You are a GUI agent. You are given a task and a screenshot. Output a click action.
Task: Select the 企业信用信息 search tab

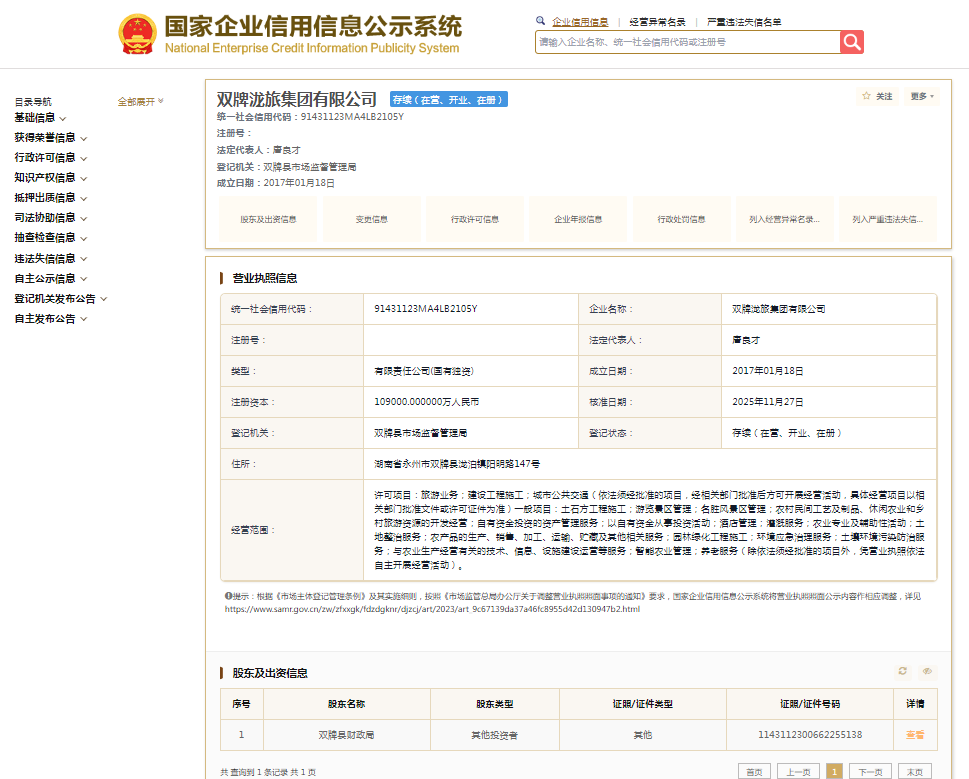click(580, 22)
